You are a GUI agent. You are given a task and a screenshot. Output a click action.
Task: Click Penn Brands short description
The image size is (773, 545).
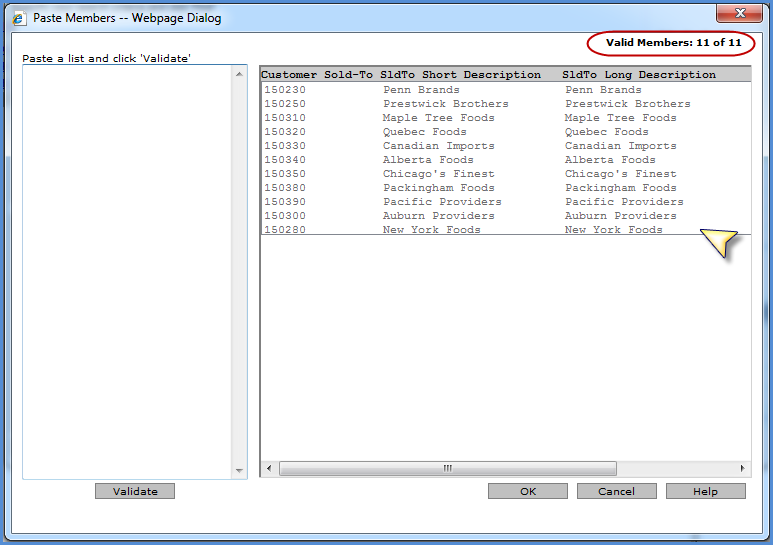pyautogui.click(x=422, y=90)
